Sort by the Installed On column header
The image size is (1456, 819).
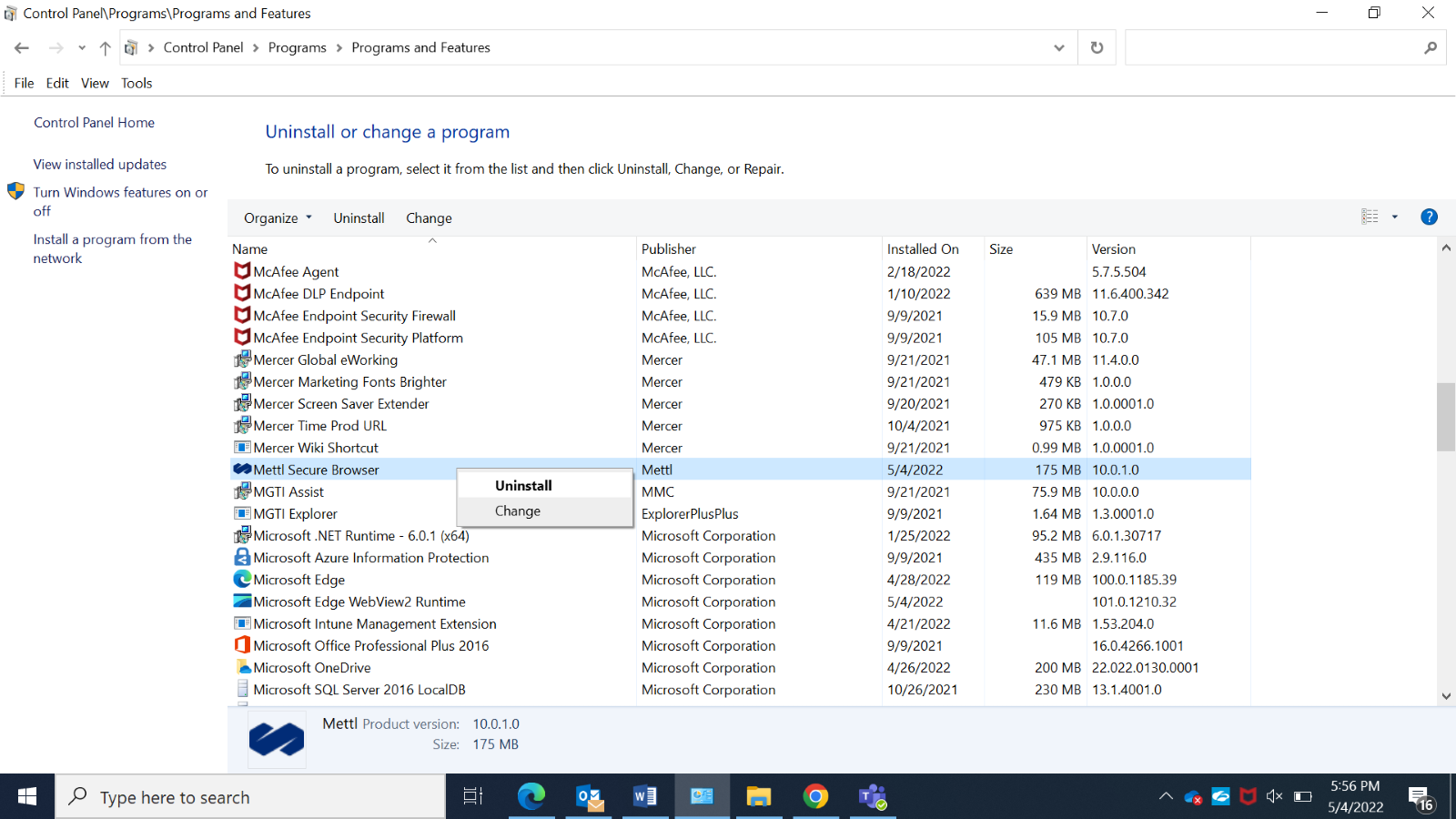(933, 248)
